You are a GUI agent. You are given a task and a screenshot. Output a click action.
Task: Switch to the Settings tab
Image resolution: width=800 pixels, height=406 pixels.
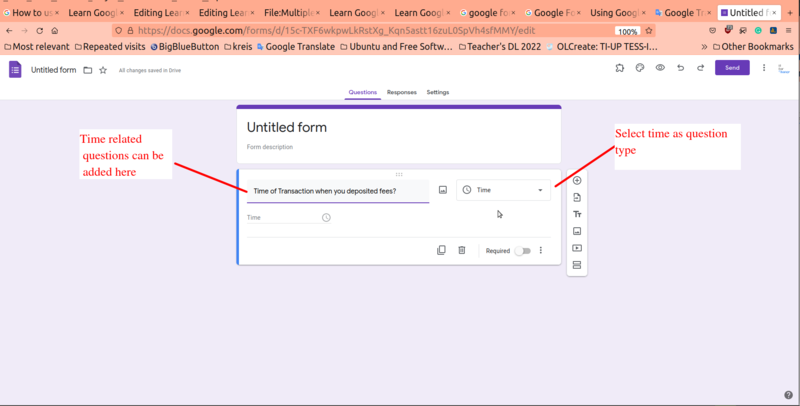tap(438, 92)
